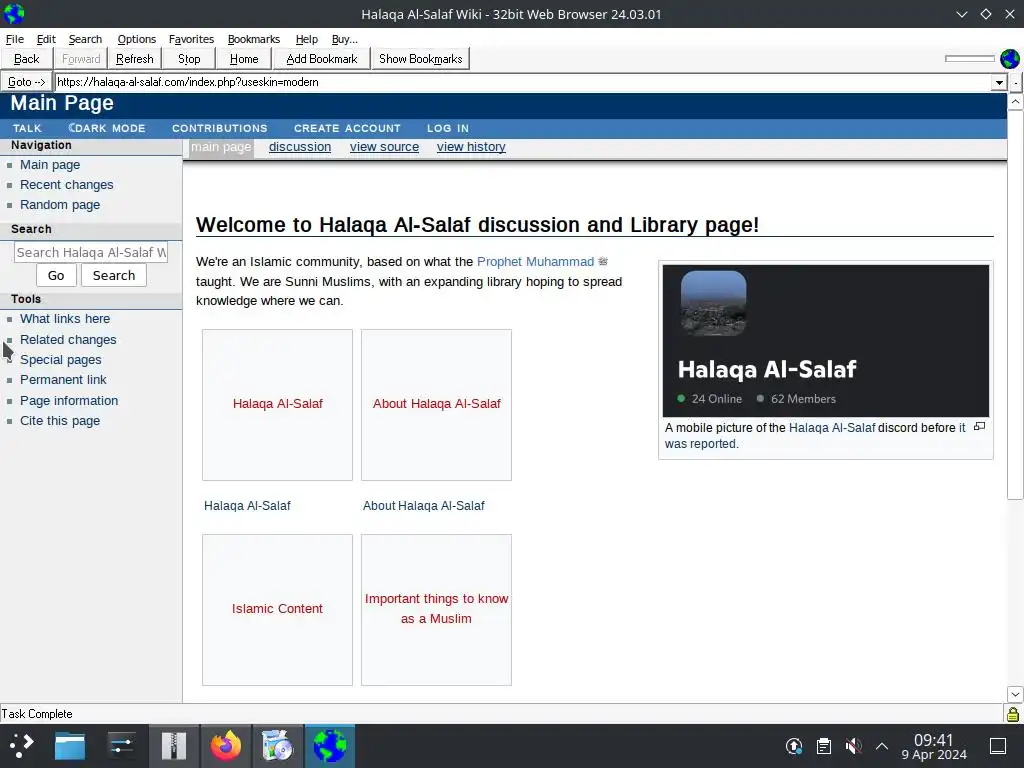Switch to the discussion tab
Viewport: 1024px width, 768px height.
[x=300, y=147]
